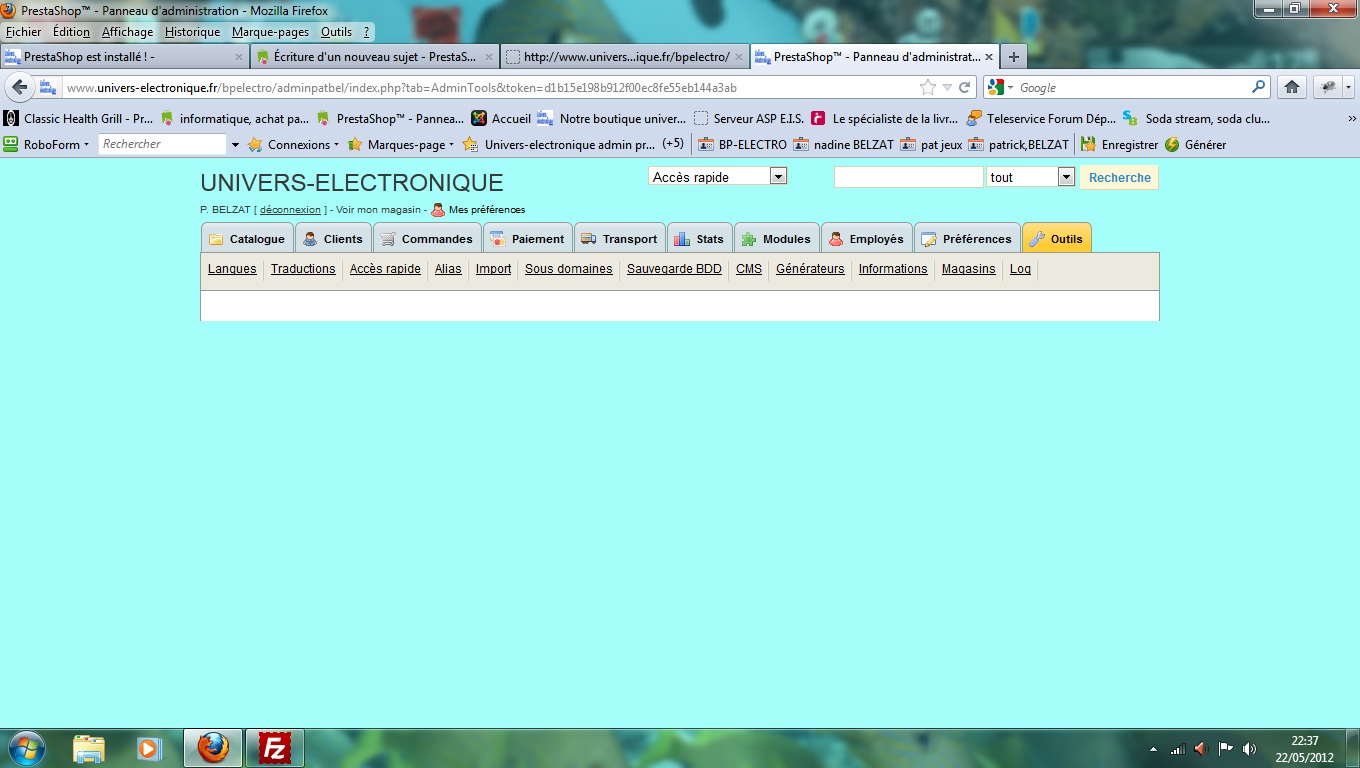Click the BP-ELECTRO RoboForm login
The image size is (1360, 768).
coord(742,144)
